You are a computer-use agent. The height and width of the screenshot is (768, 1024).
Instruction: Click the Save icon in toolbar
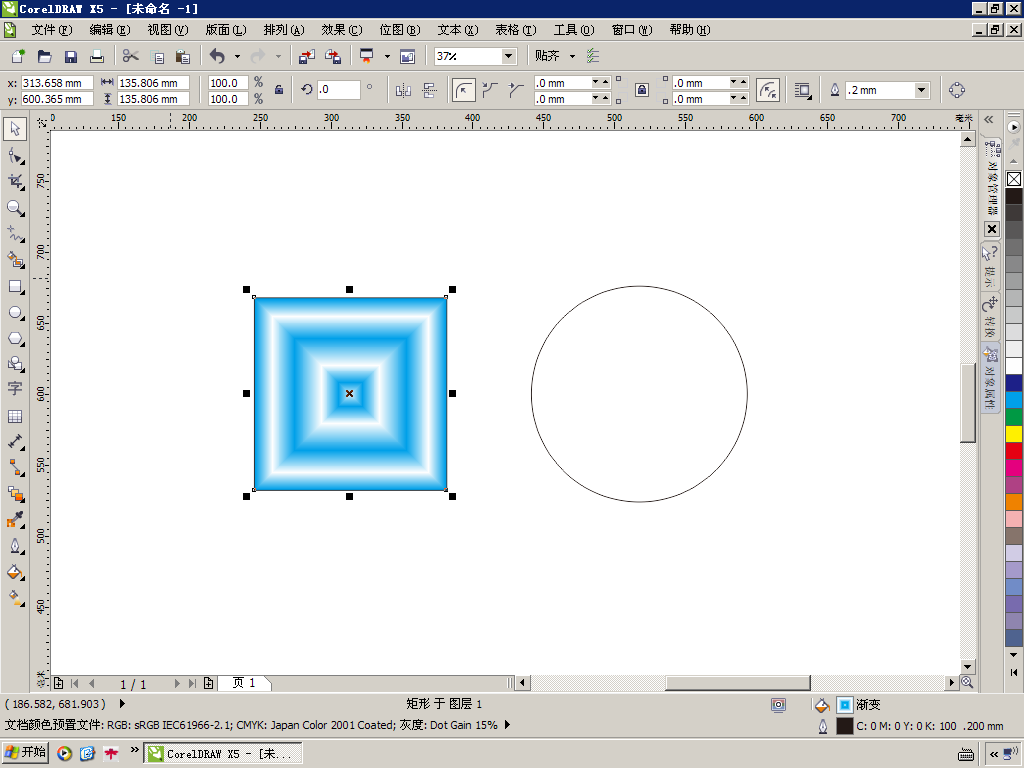(71, 57)
